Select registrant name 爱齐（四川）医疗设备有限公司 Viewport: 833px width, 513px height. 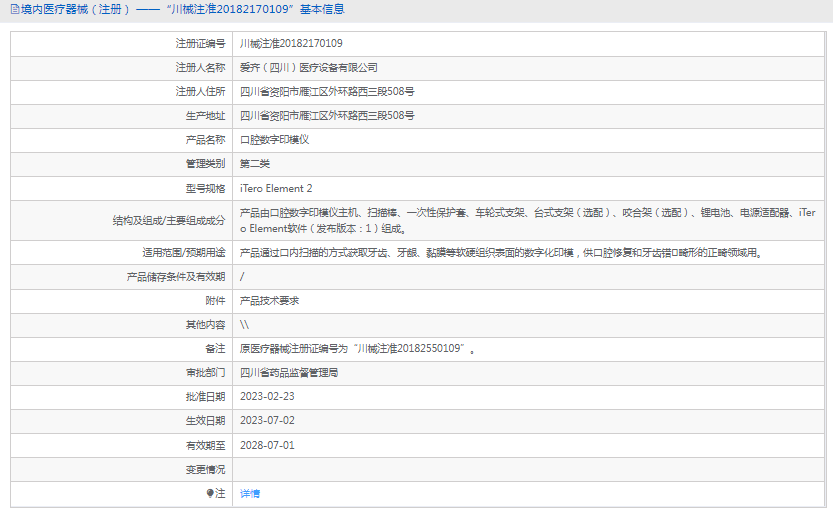coord(309,67)
